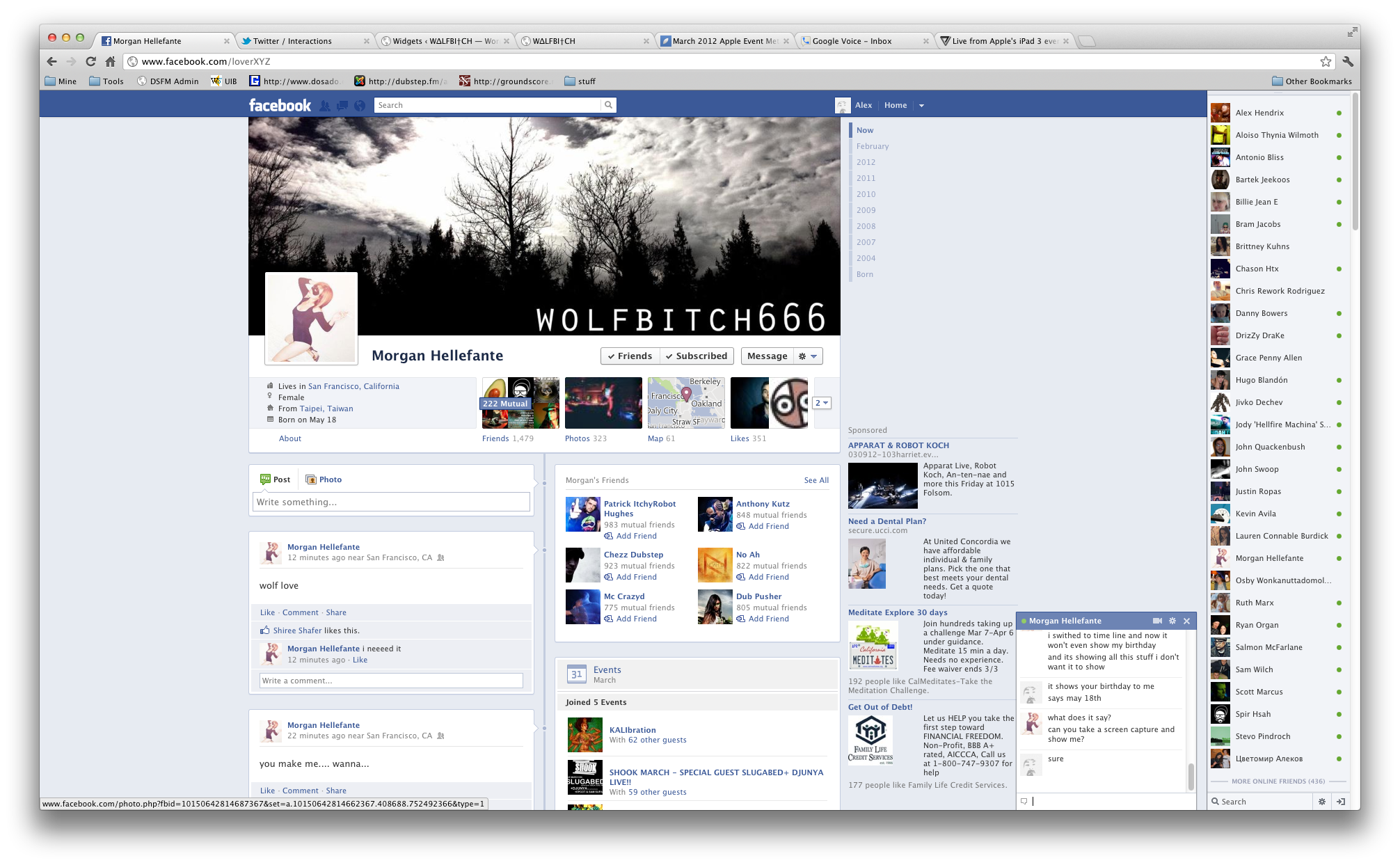
Task: Click Write a comment field
Action: point(391,681)
